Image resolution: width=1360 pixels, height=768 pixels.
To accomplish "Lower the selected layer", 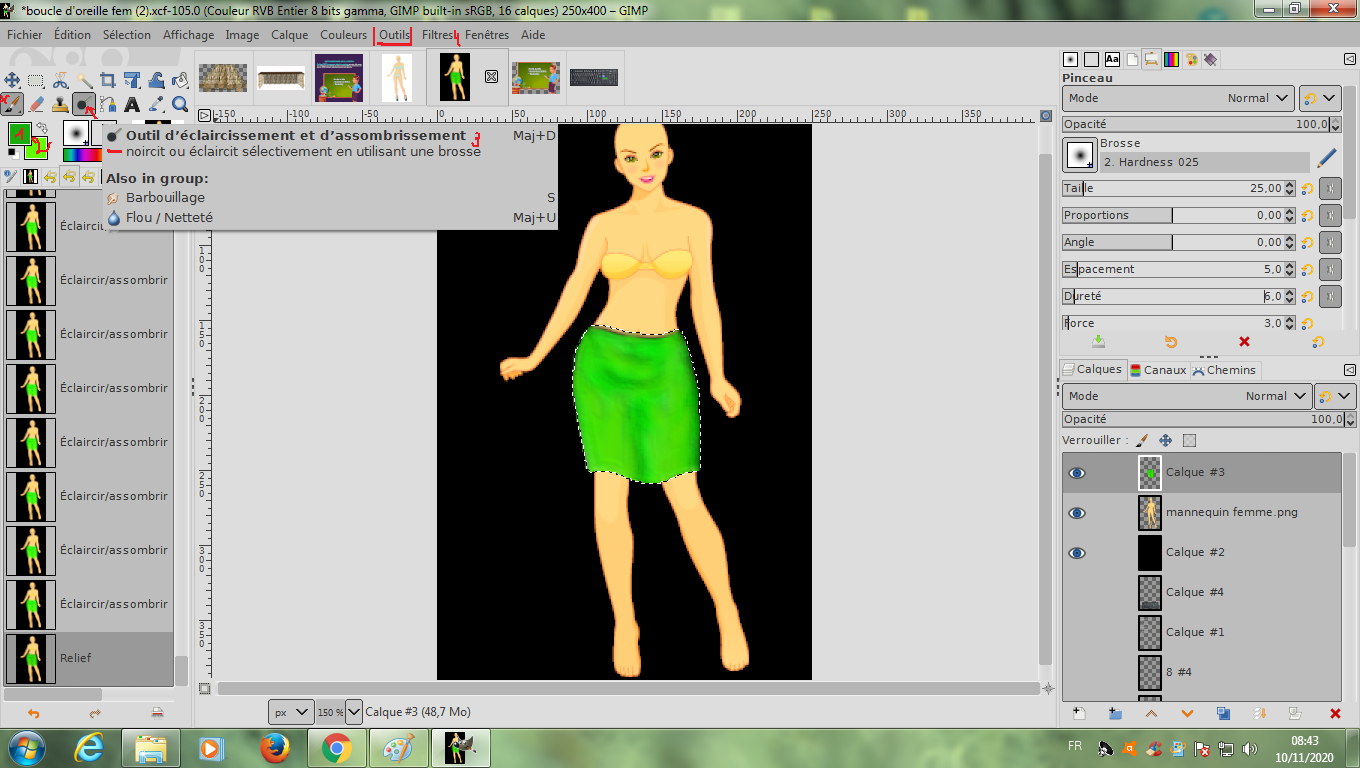I will click(1187, 713).
